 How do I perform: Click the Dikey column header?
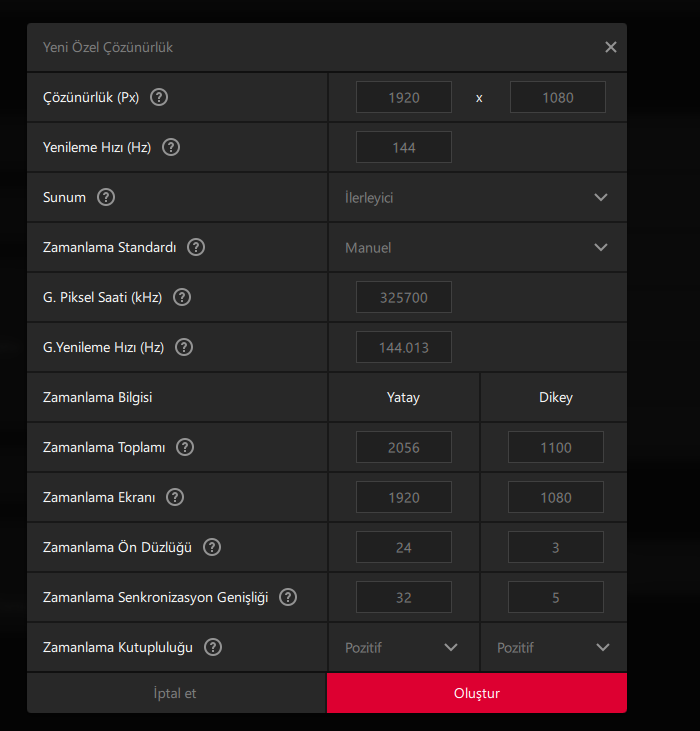(556, 398)
